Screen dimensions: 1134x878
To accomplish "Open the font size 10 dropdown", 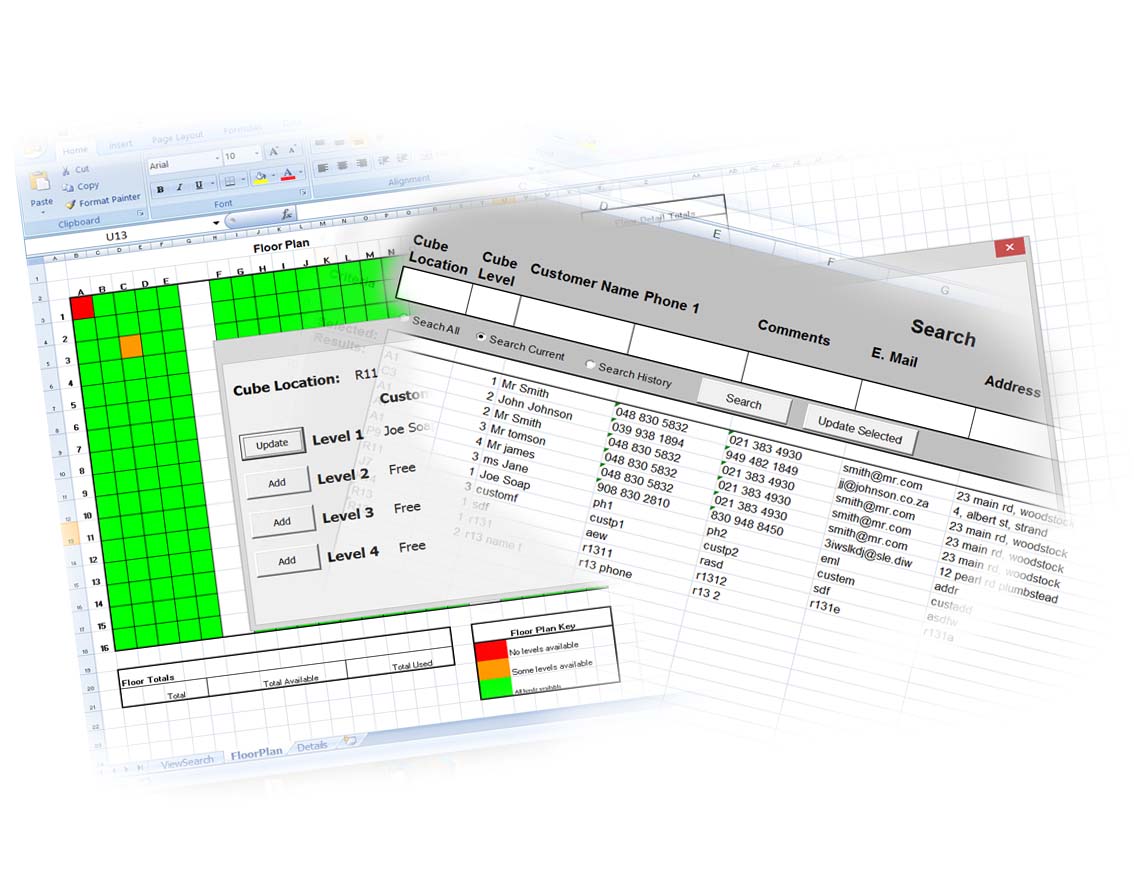I will 257,156.
